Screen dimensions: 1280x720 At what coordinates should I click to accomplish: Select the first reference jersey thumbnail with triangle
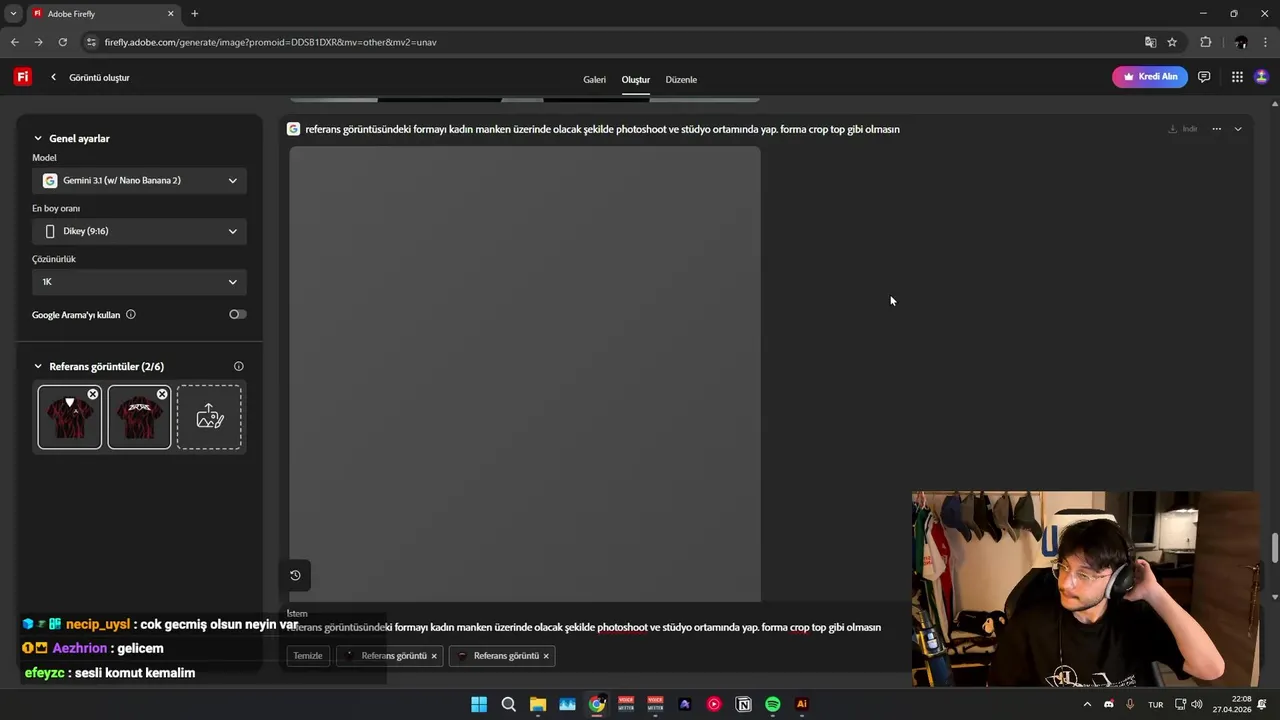69,417
